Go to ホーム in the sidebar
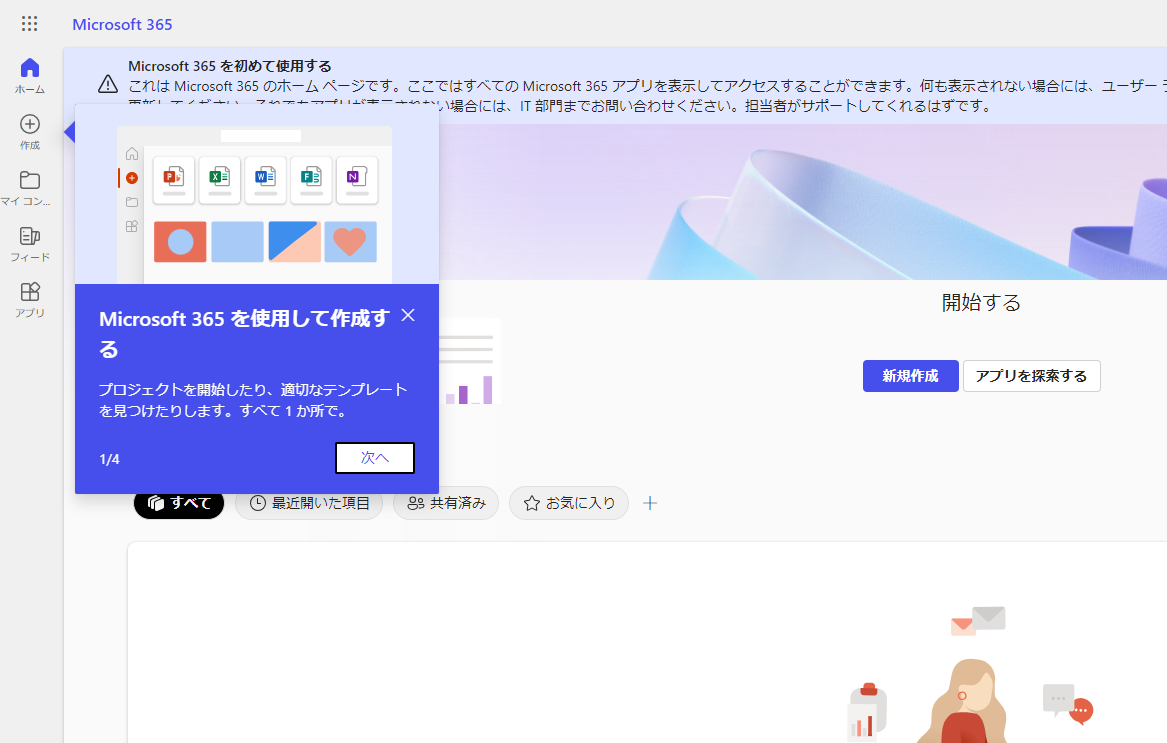The image size is (1167, 743). pos(30,75)
